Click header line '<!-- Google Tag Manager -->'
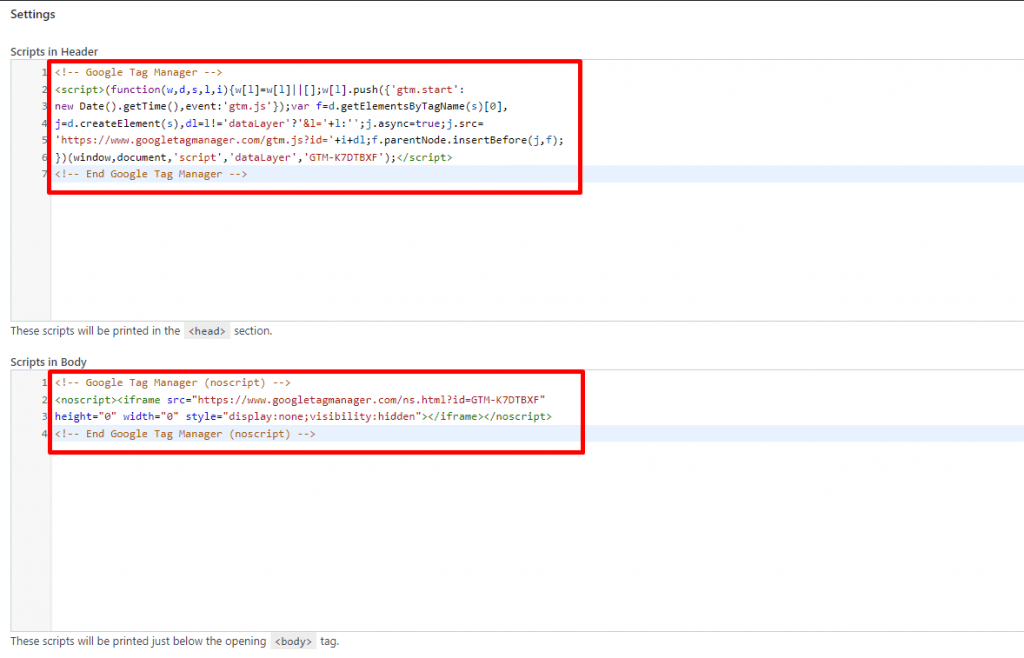Screen dimensions: 1024x658 pos(138,72)
